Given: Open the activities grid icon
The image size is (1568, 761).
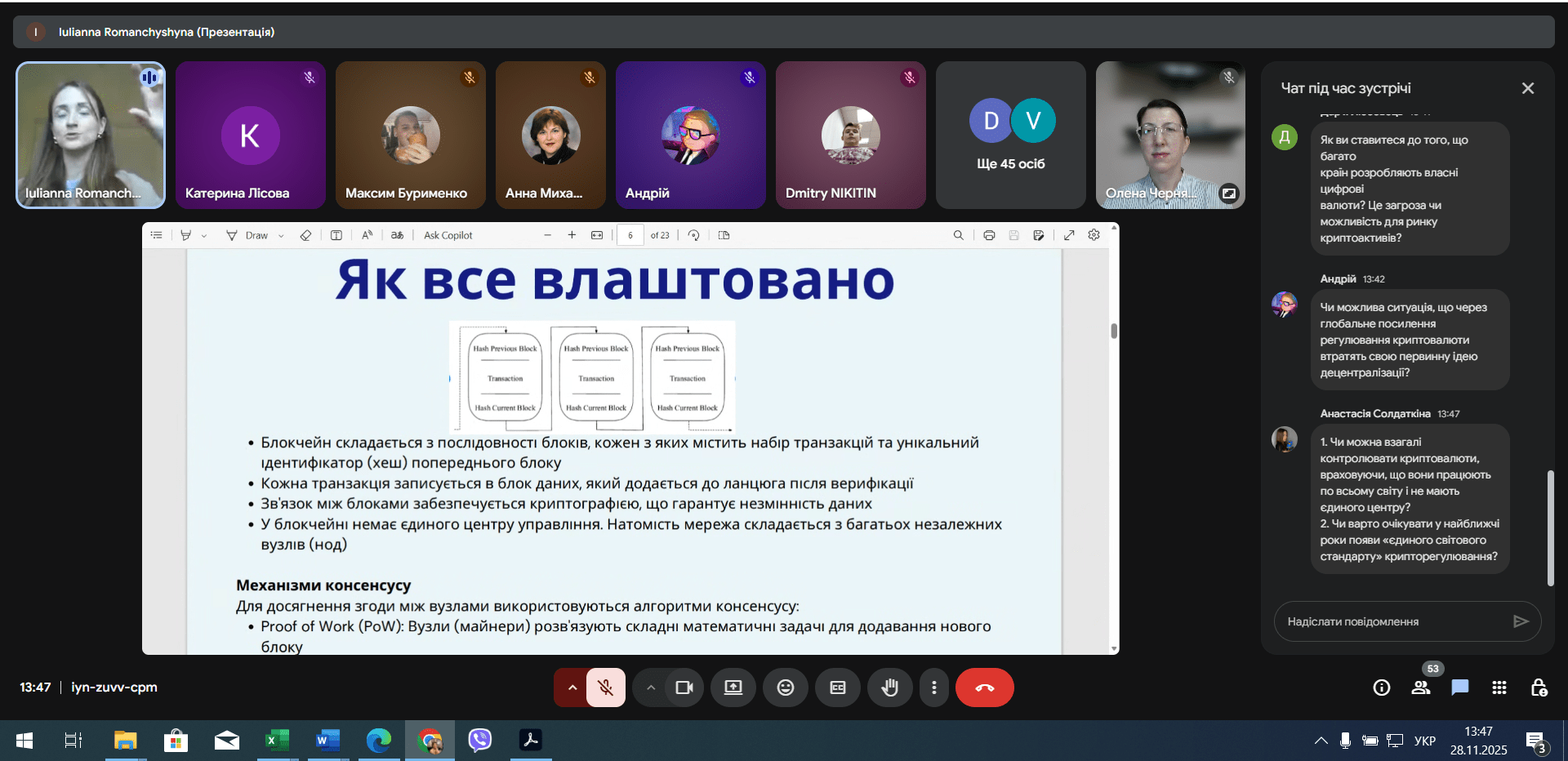Looking at the screenshot, I should (x=1499, y=688).
